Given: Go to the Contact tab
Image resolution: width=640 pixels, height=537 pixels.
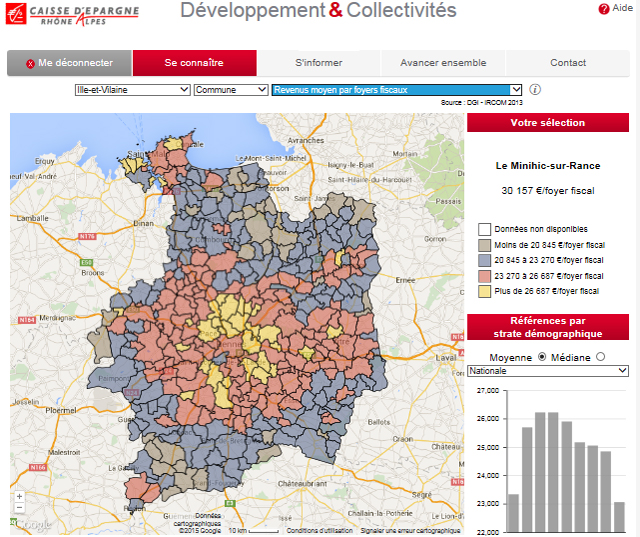Looking at the screenshot, I should tap(568, 63).
